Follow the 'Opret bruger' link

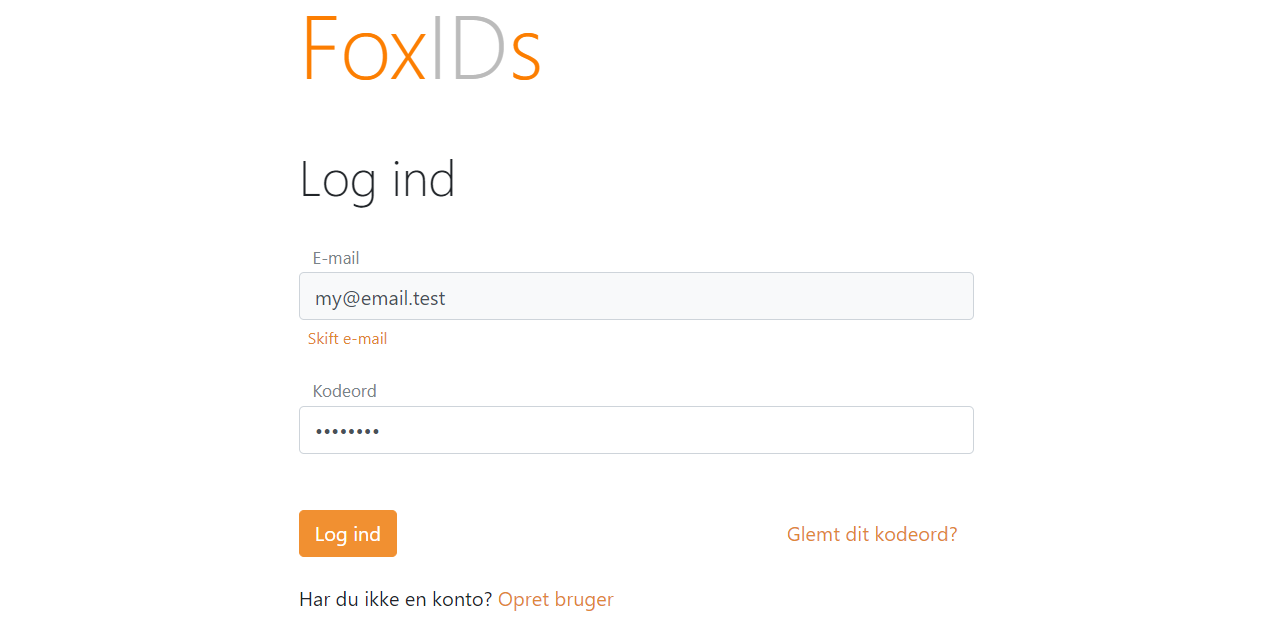coord(556,599)
